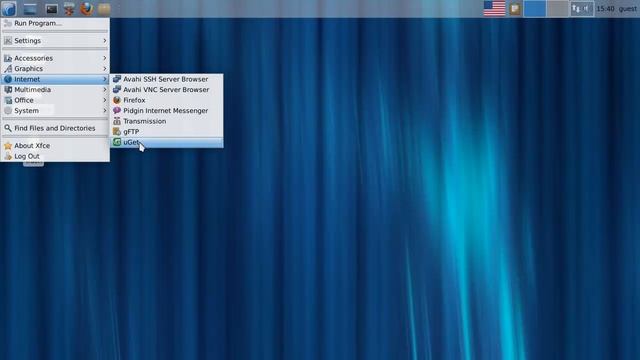Click the show desktop panel icon

[x=30, y=9]
